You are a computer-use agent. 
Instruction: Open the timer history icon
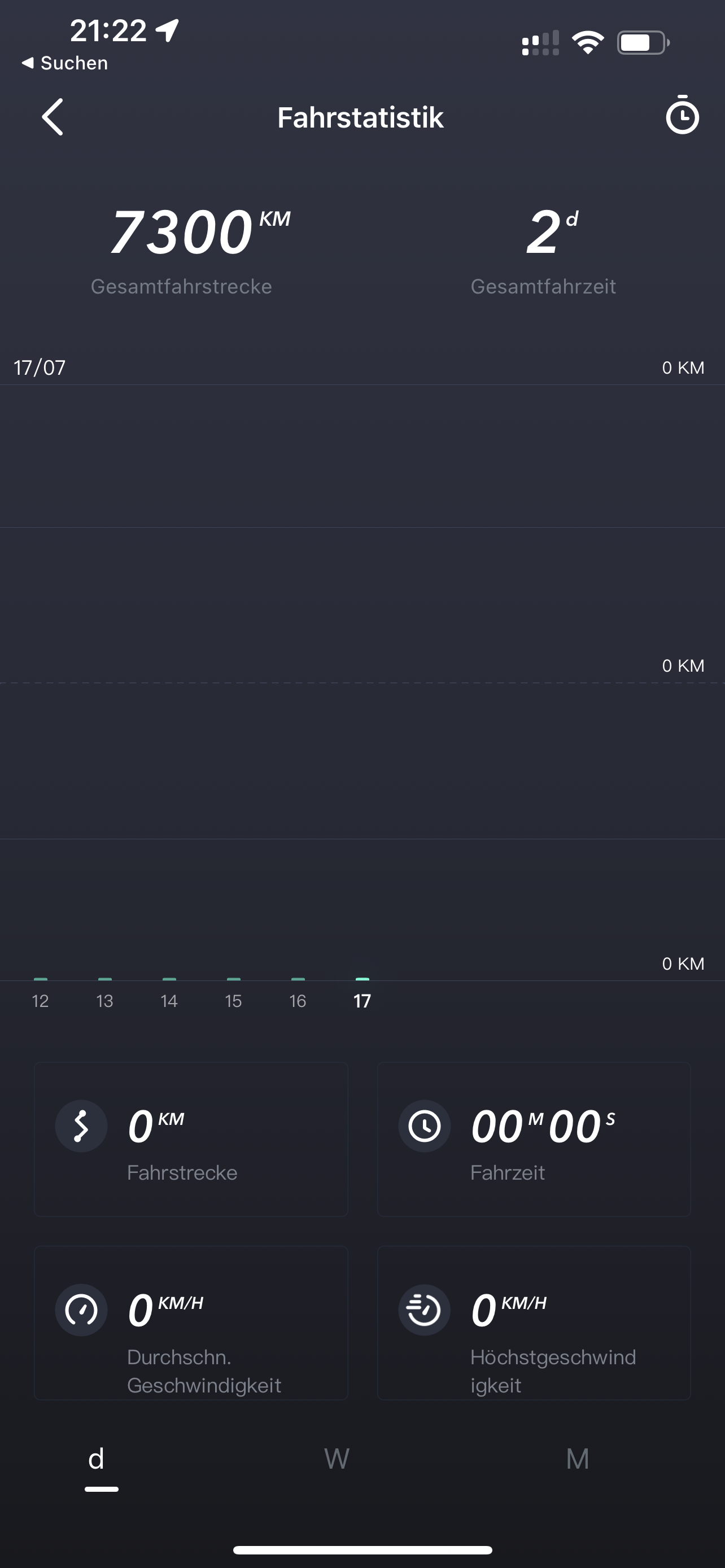[682, 116]
